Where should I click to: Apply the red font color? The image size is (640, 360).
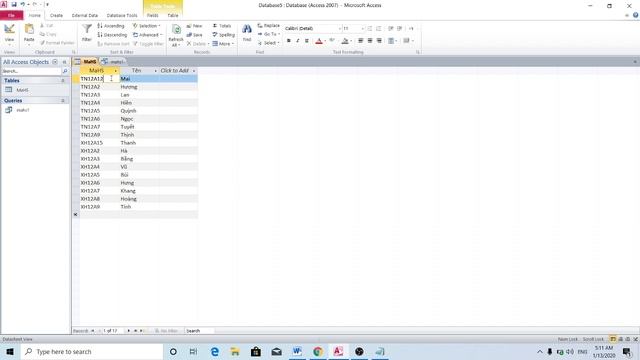319,41
